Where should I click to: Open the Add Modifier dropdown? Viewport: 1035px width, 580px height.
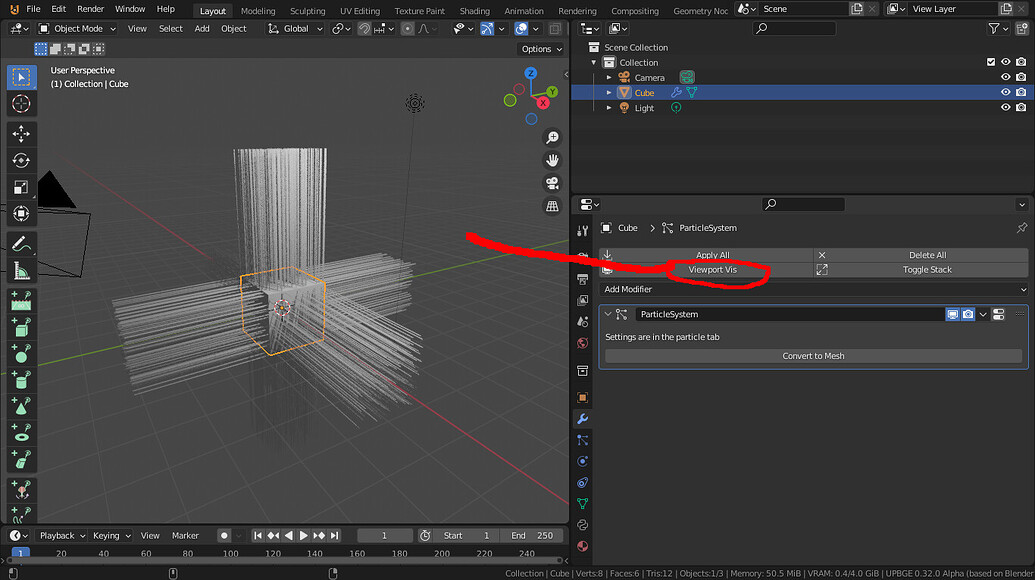(813, 289)
